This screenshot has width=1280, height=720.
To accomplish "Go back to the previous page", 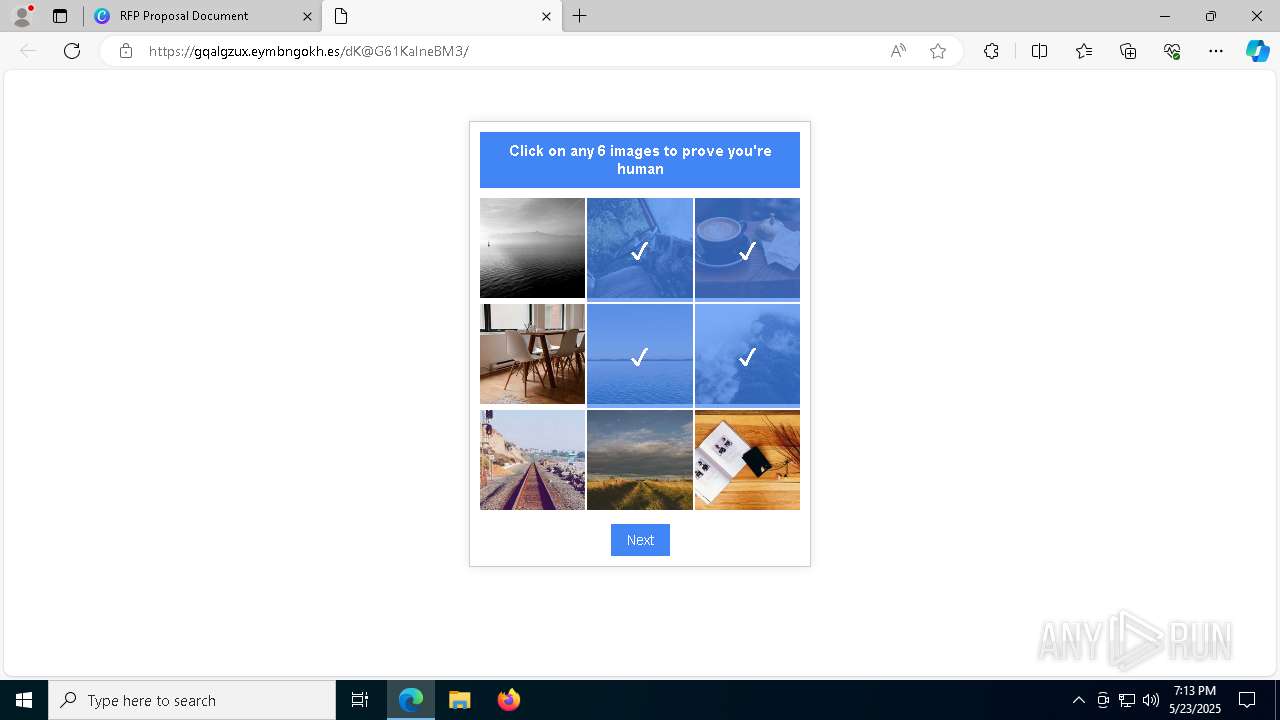I will point(28,51).
